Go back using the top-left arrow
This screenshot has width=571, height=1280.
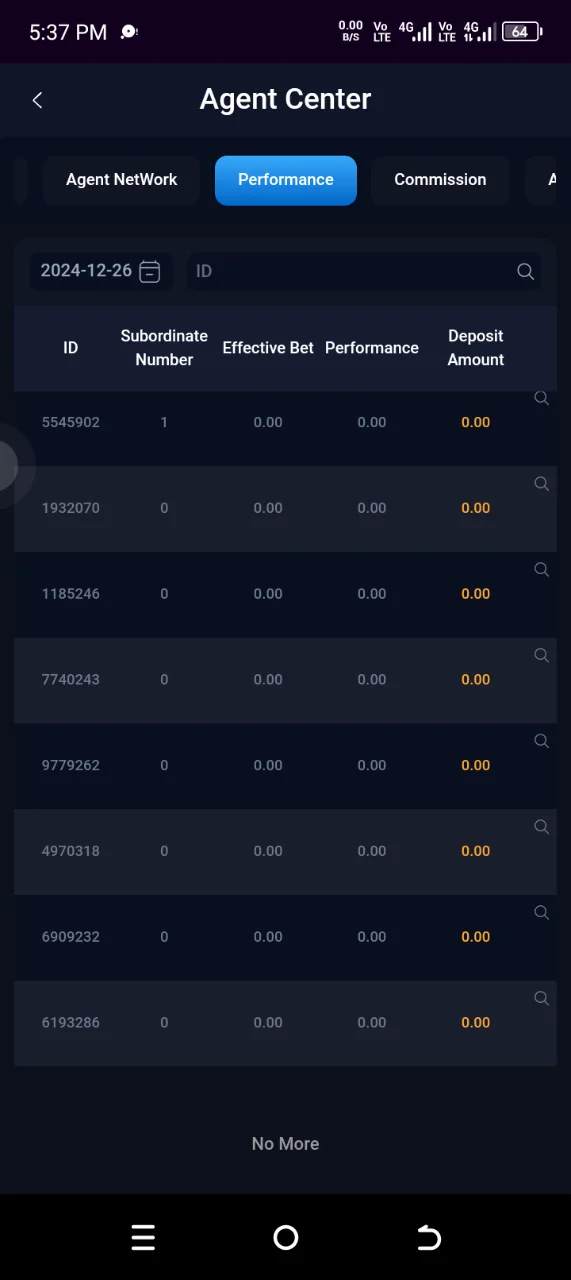click(x=37, y=100)
